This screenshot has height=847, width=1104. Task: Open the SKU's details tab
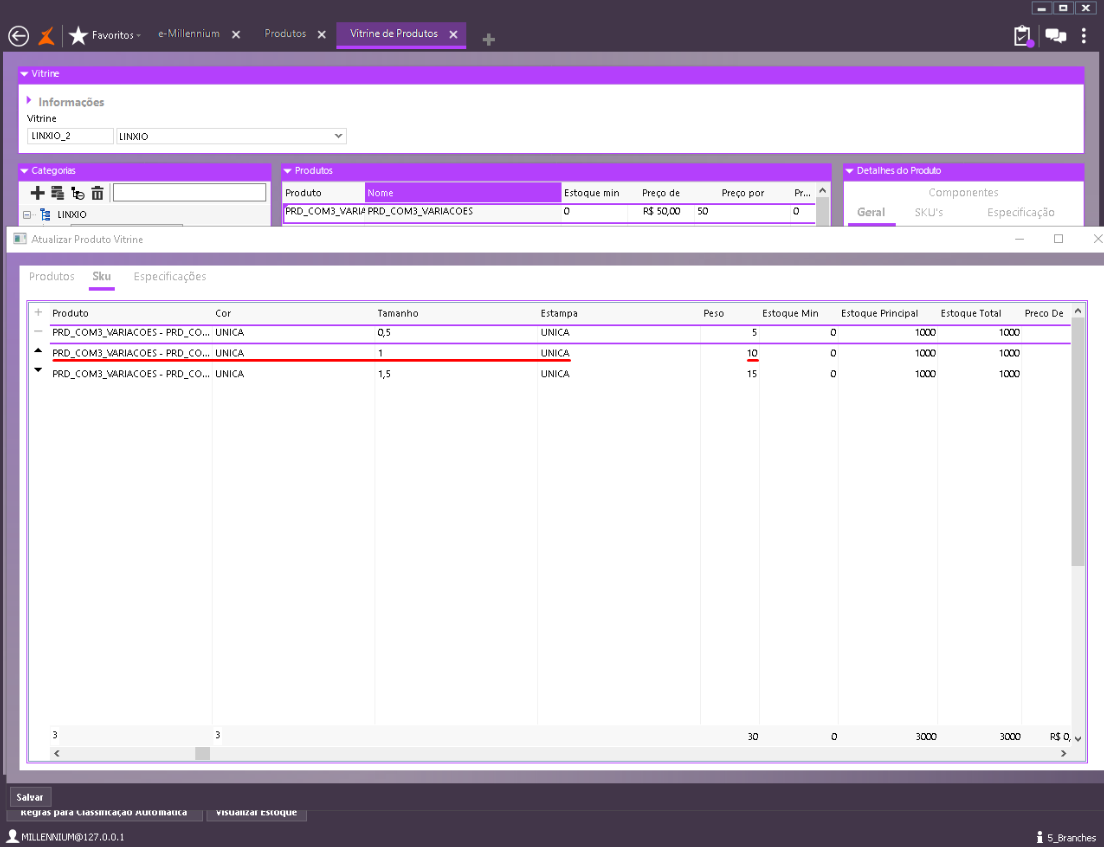929,213
